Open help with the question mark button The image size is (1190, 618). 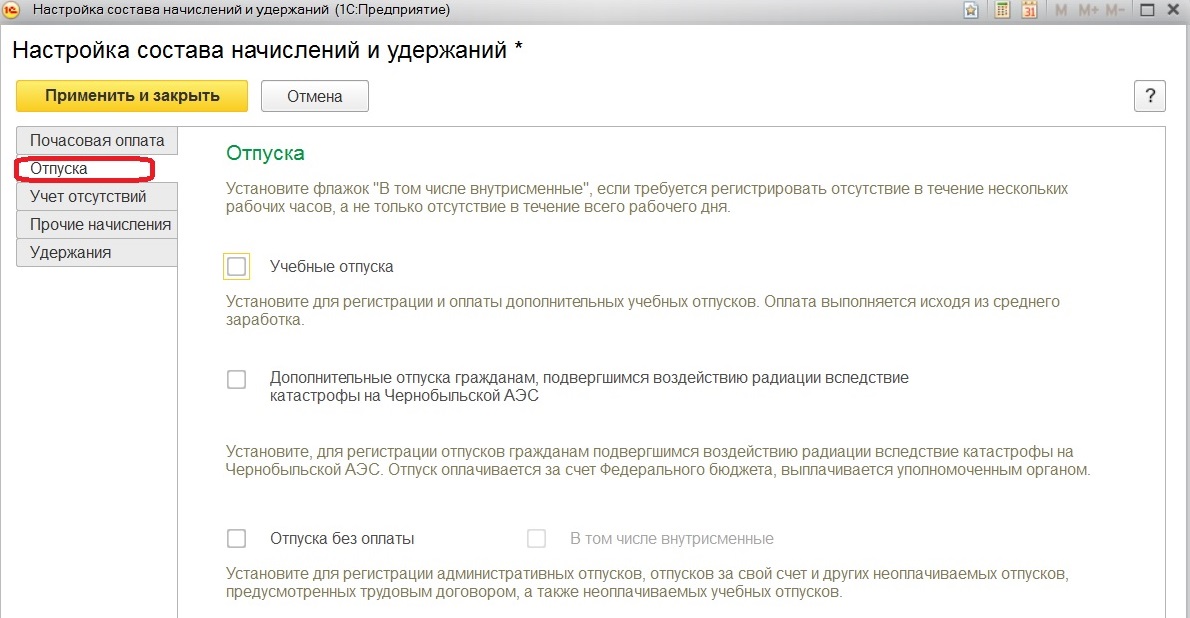coord(1149,96)
